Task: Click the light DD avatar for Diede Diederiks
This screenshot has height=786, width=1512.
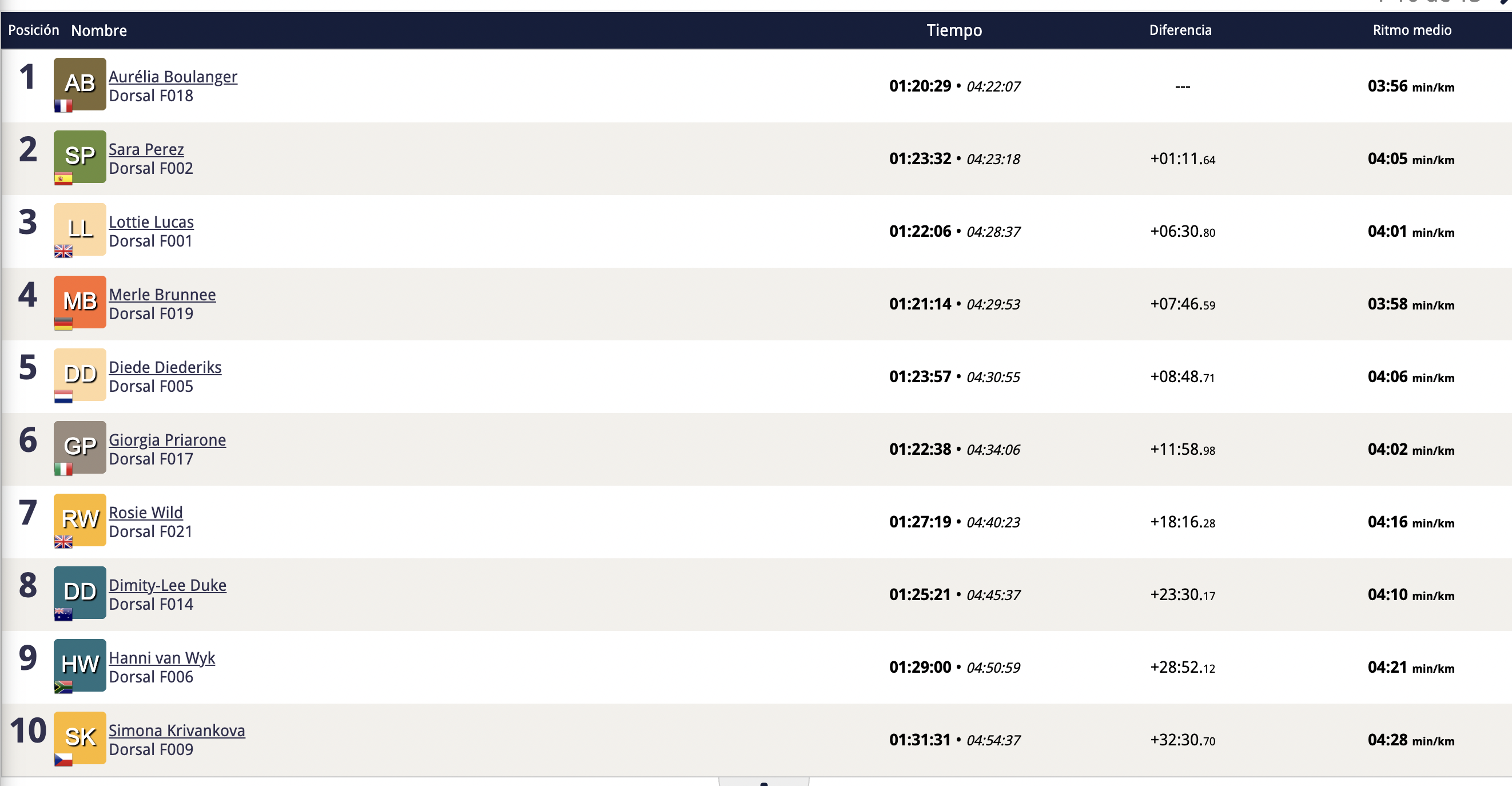Action: click(x=80, y=375)
